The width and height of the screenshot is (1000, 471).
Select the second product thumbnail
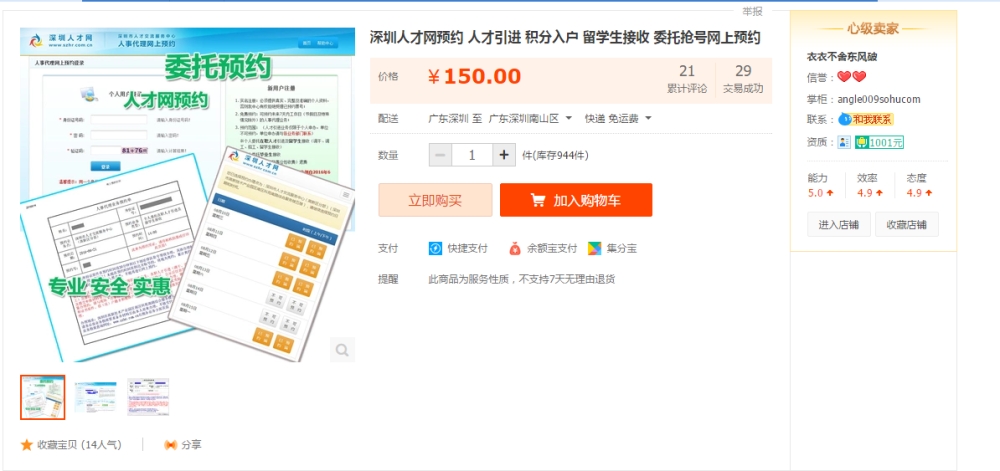tap(96, 397)
